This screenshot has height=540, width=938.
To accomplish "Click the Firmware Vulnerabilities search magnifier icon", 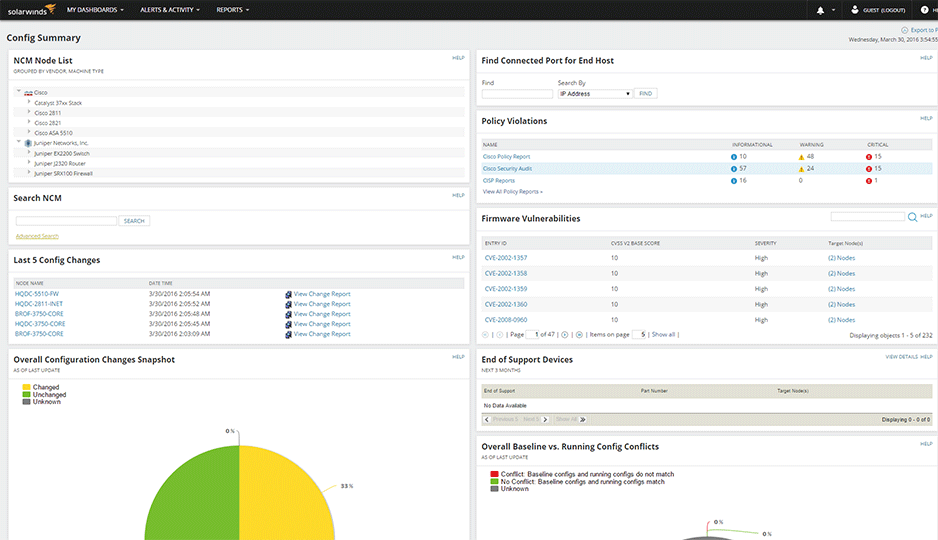I will (x=912, y=217).
